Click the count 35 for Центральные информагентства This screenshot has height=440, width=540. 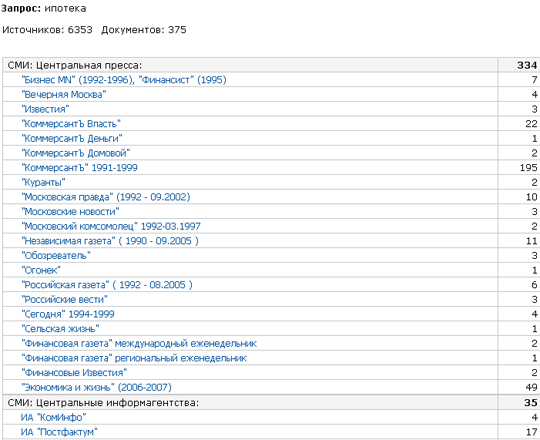pos(531,402)
